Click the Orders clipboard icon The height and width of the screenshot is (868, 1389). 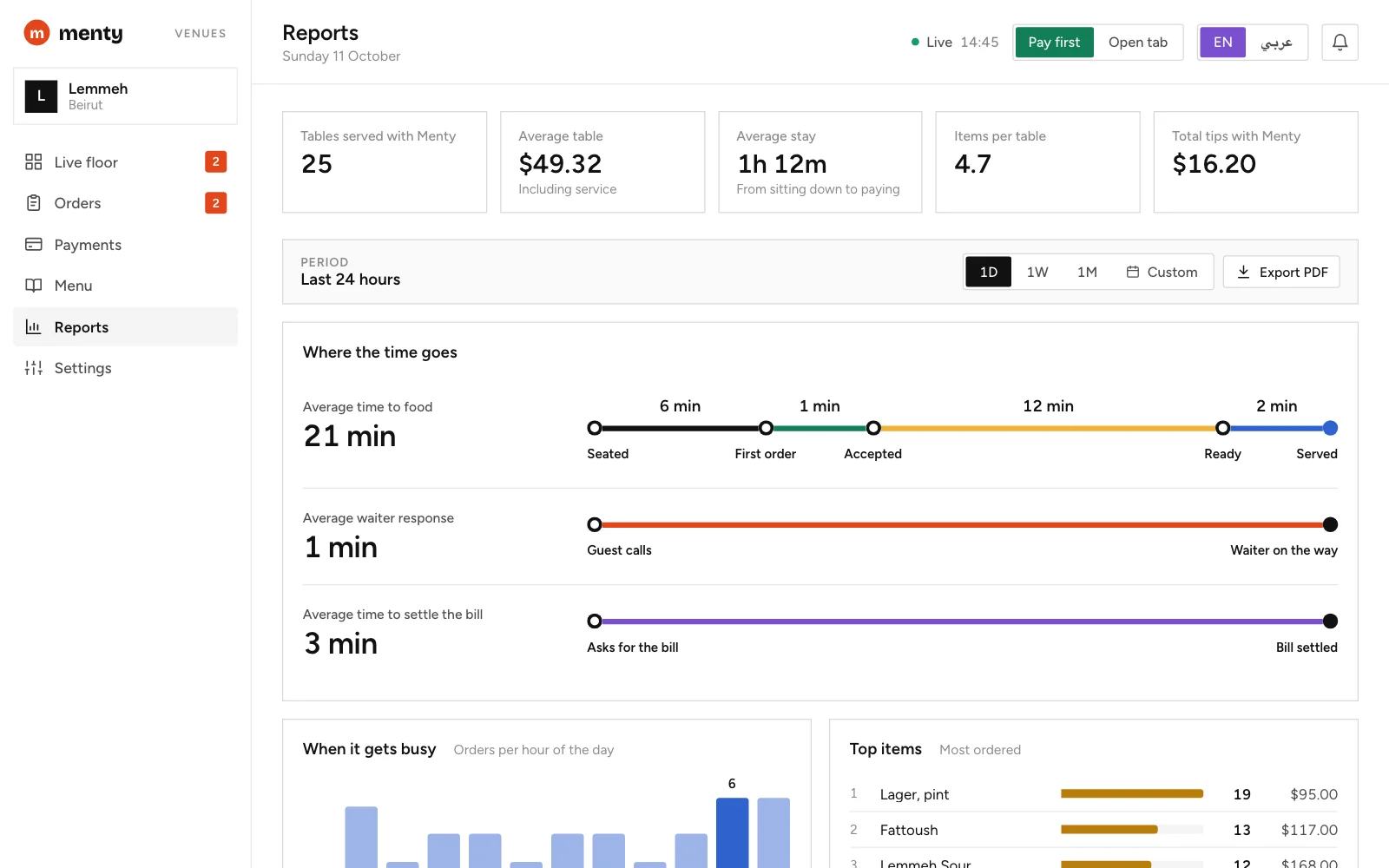click(x=34, y=203)
